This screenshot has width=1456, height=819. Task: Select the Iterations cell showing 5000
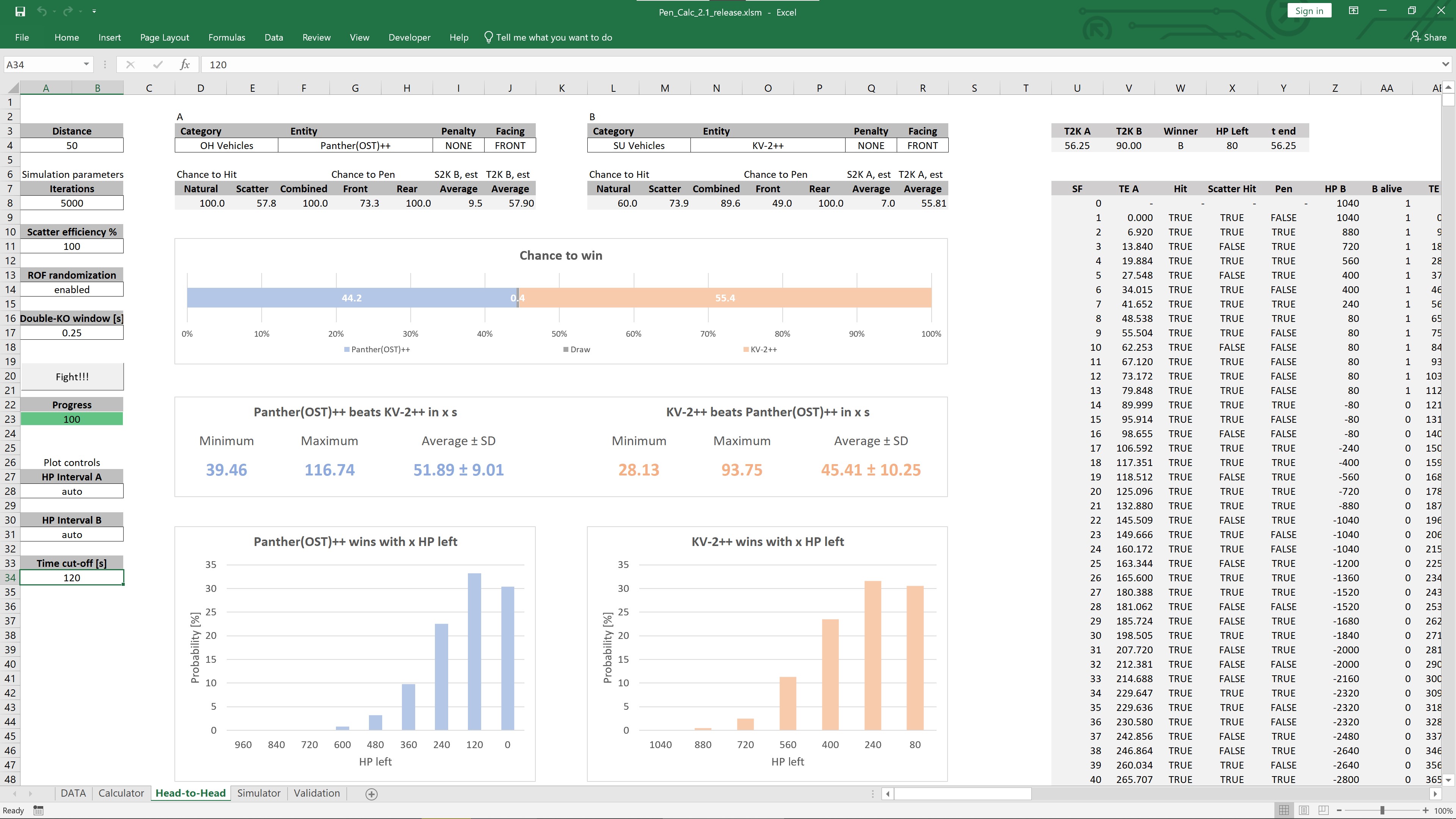click(x=72, y=203)
